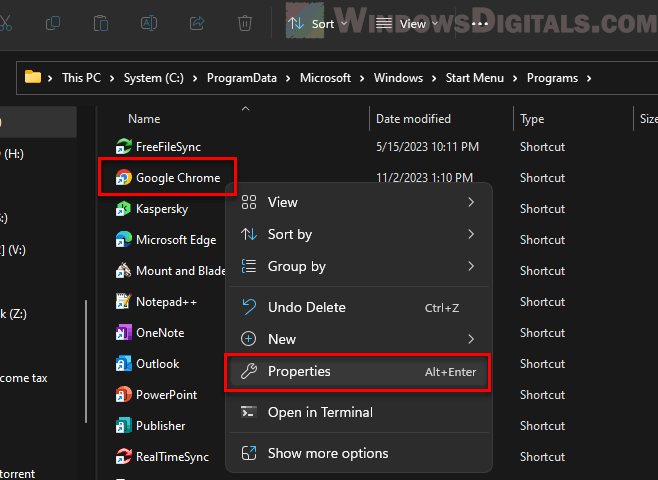Click the Delete trash can icon
The image size is (658, 480).
point(245,23)
